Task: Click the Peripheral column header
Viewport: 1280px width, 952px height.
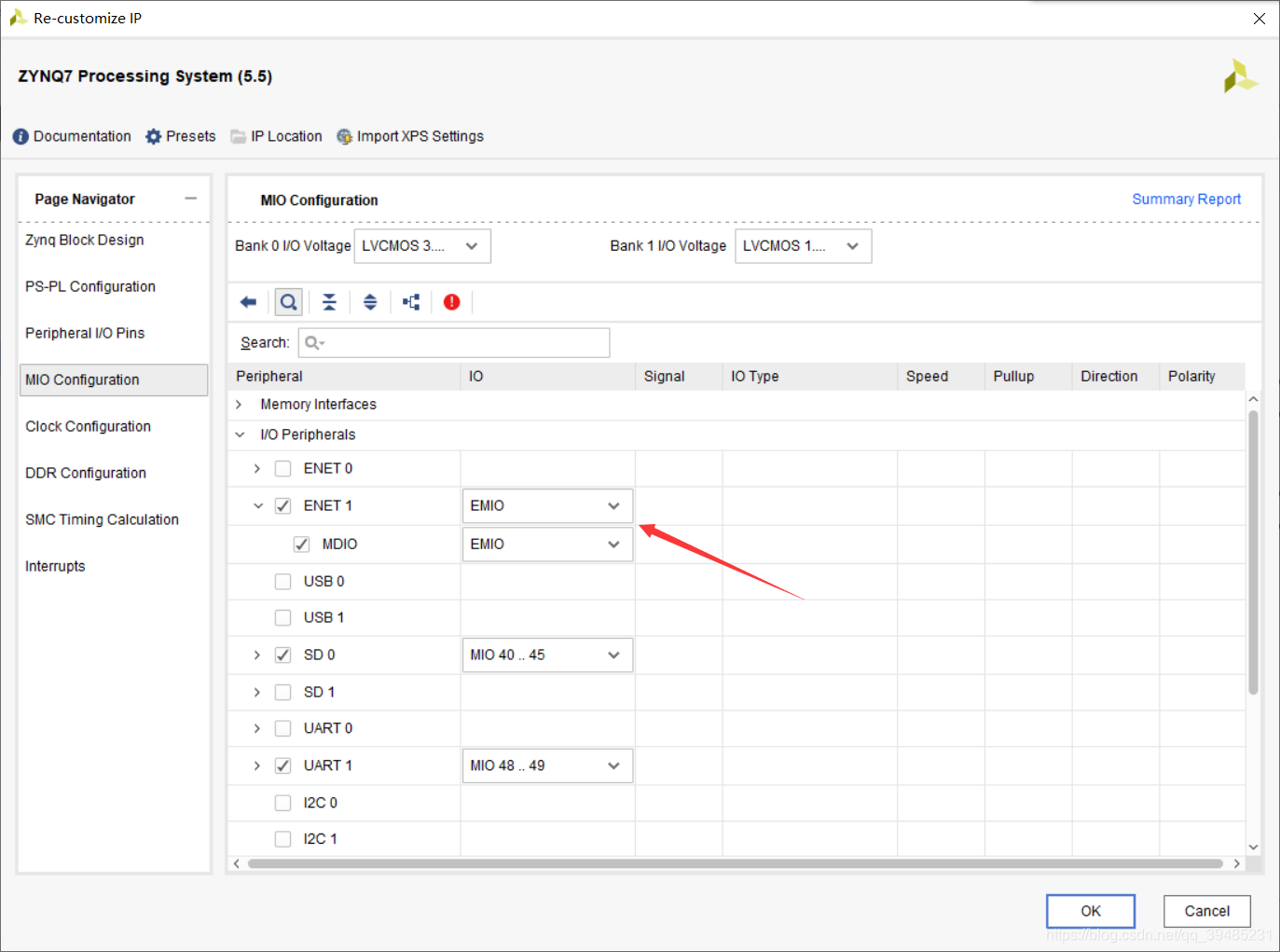Action: (345, 377)
